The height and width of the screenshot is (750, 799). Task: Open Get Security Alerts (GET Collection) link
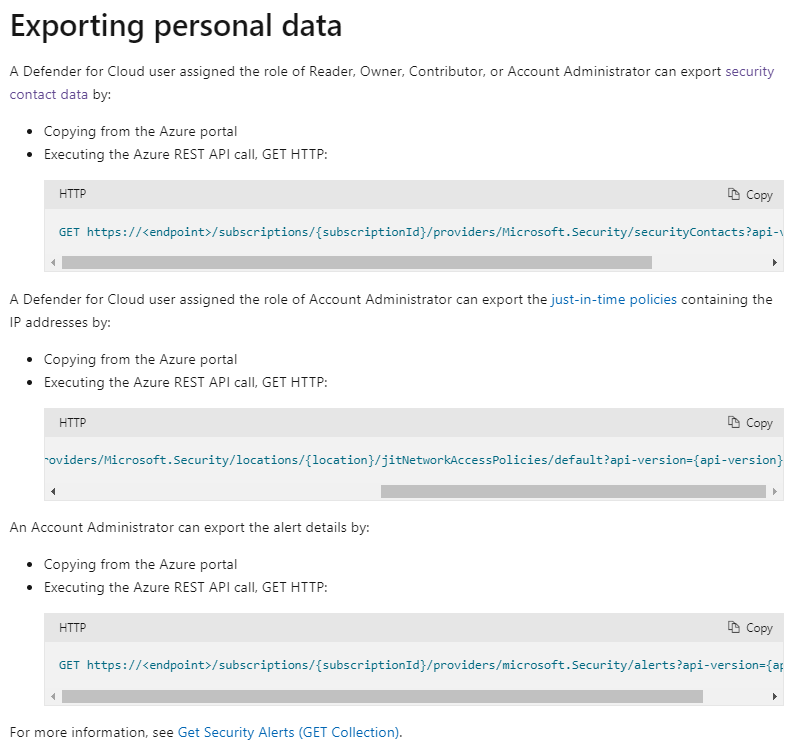pyautogui.click(x=288, y=732)
